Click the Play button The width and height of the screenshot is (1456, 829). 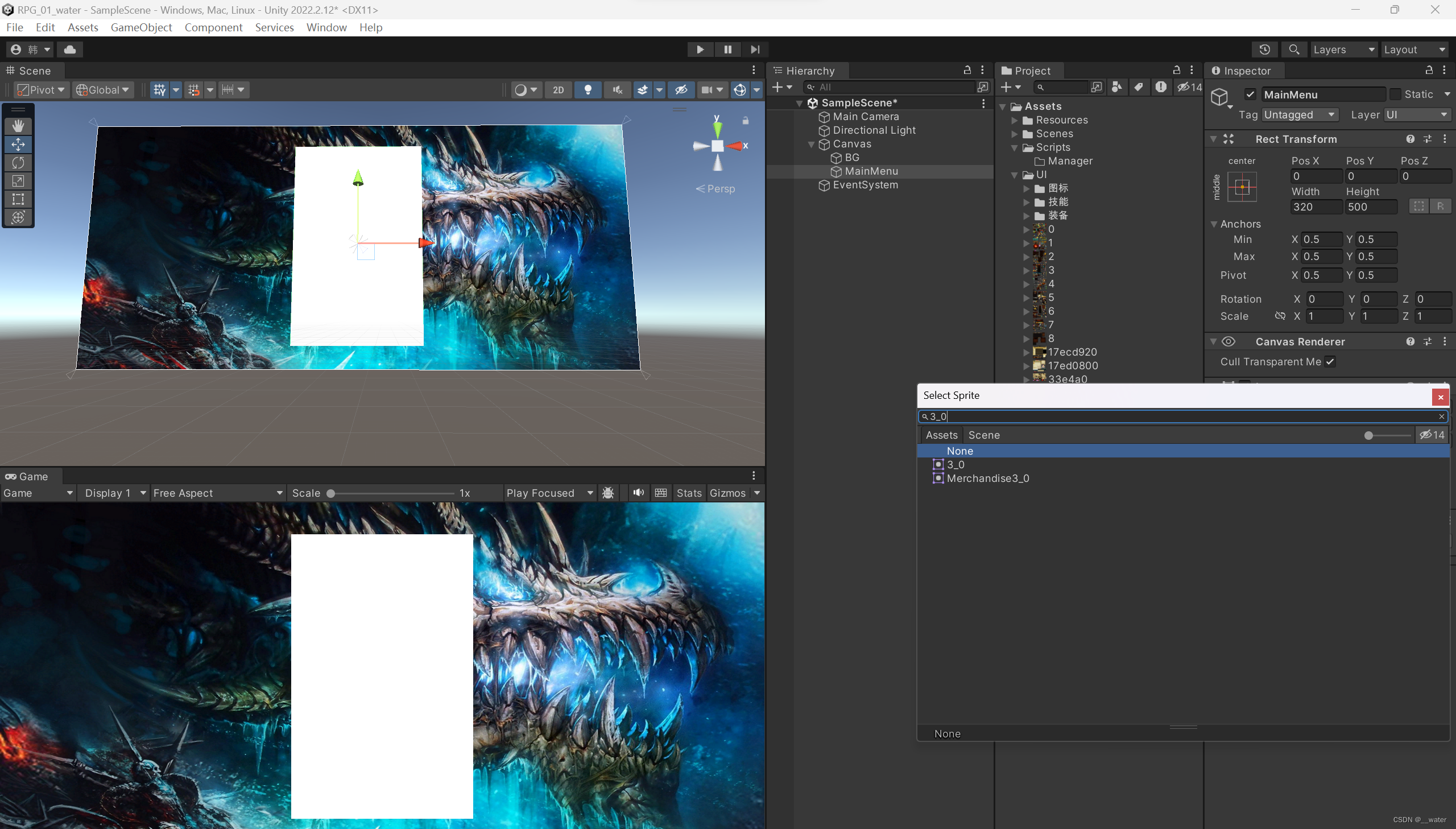pos(700,50)
